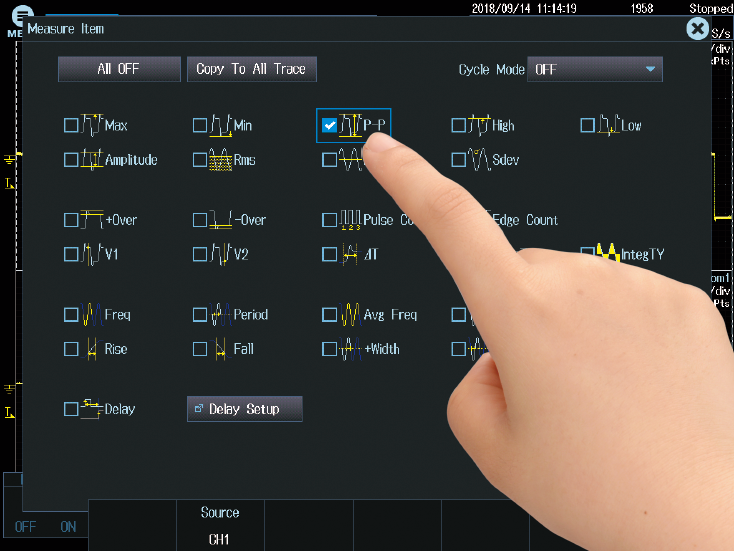Viewport: 734px width, 551px height.
Task: Click the Max waveform icon
Action: point(92,125)
